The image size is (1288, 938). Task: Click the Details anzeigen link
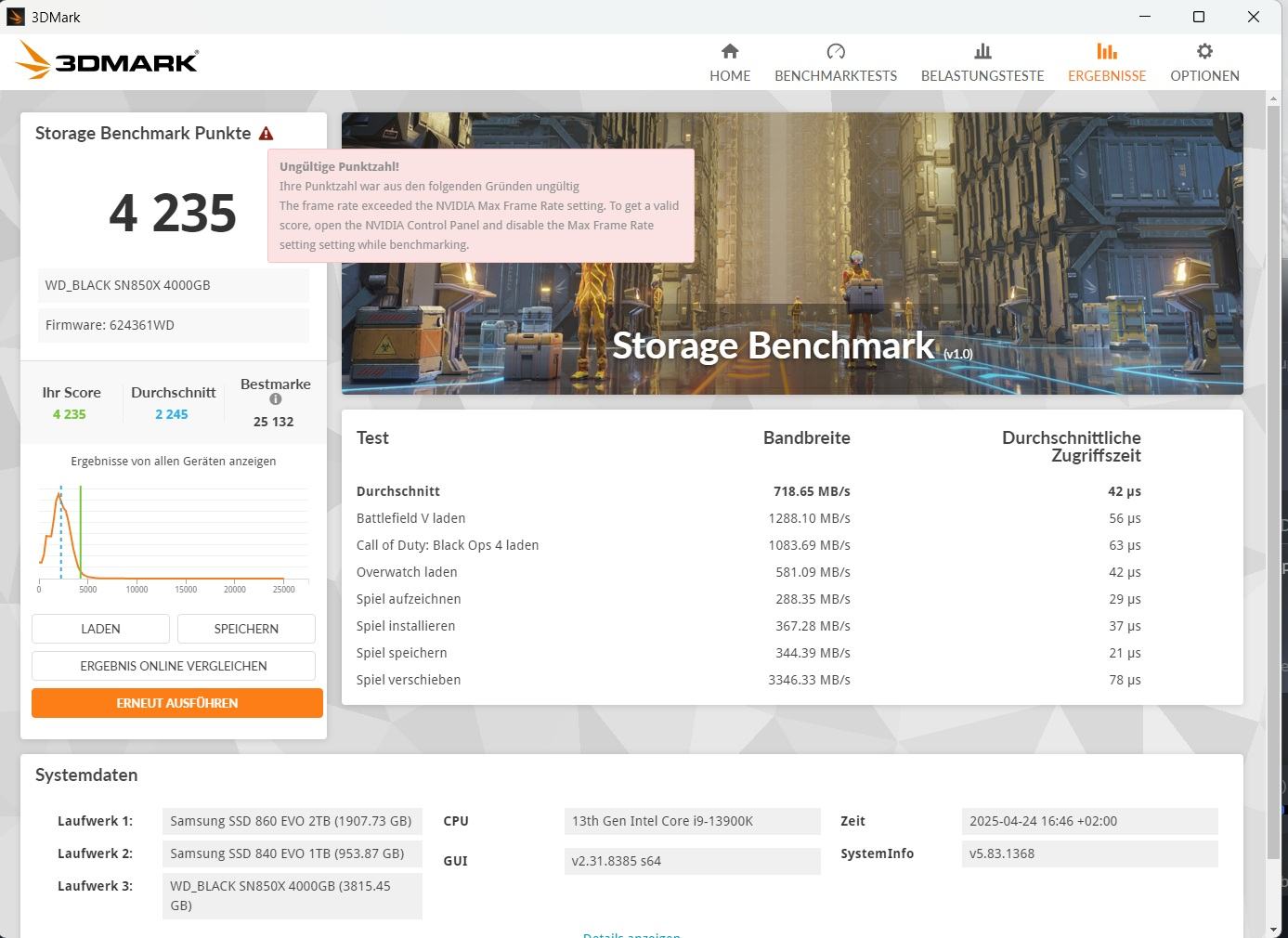(631, 934)
